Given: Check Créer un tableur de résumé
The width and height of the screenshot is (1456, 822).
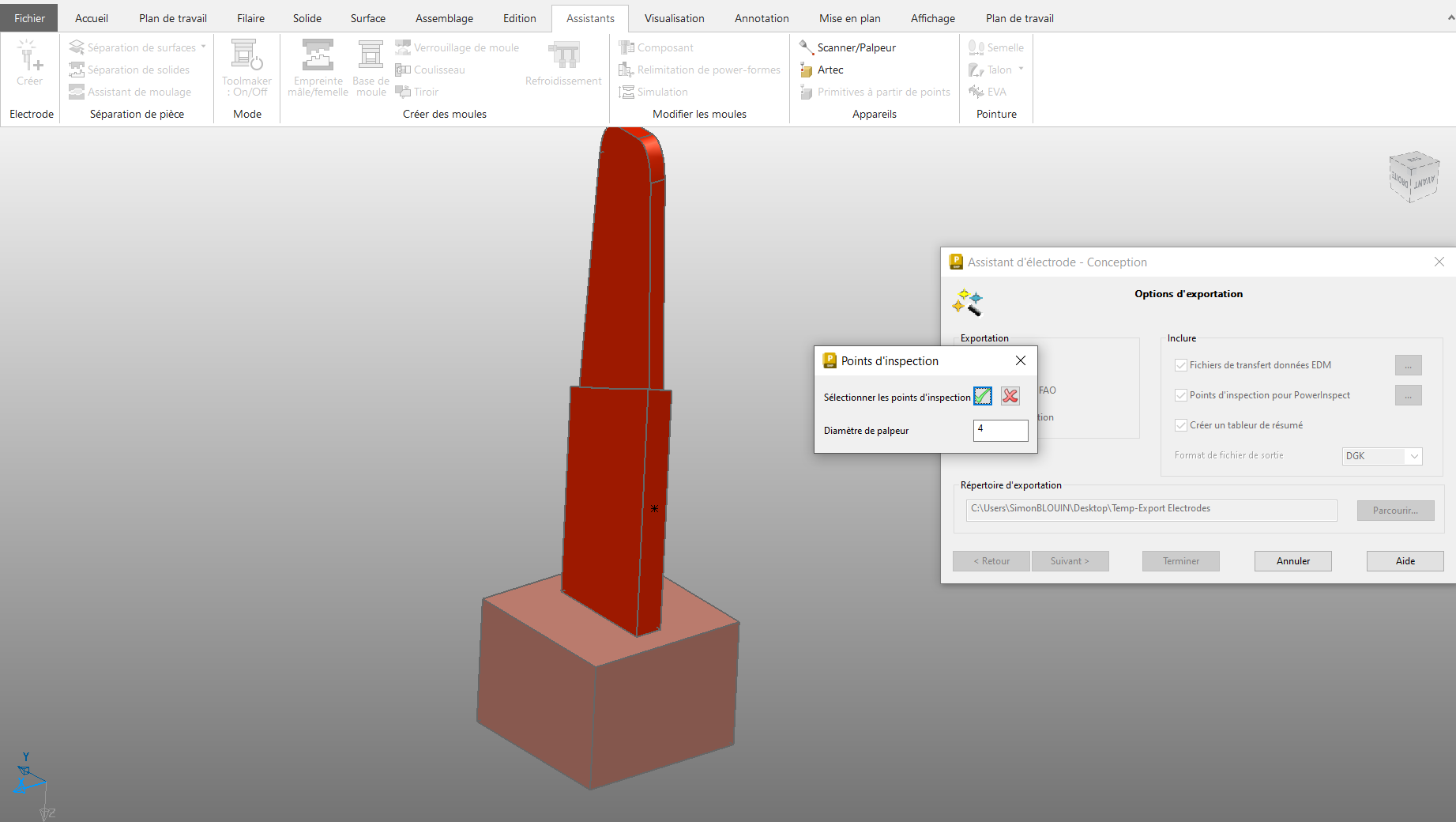Looking at the screenshot, I should coord(1181,425).
